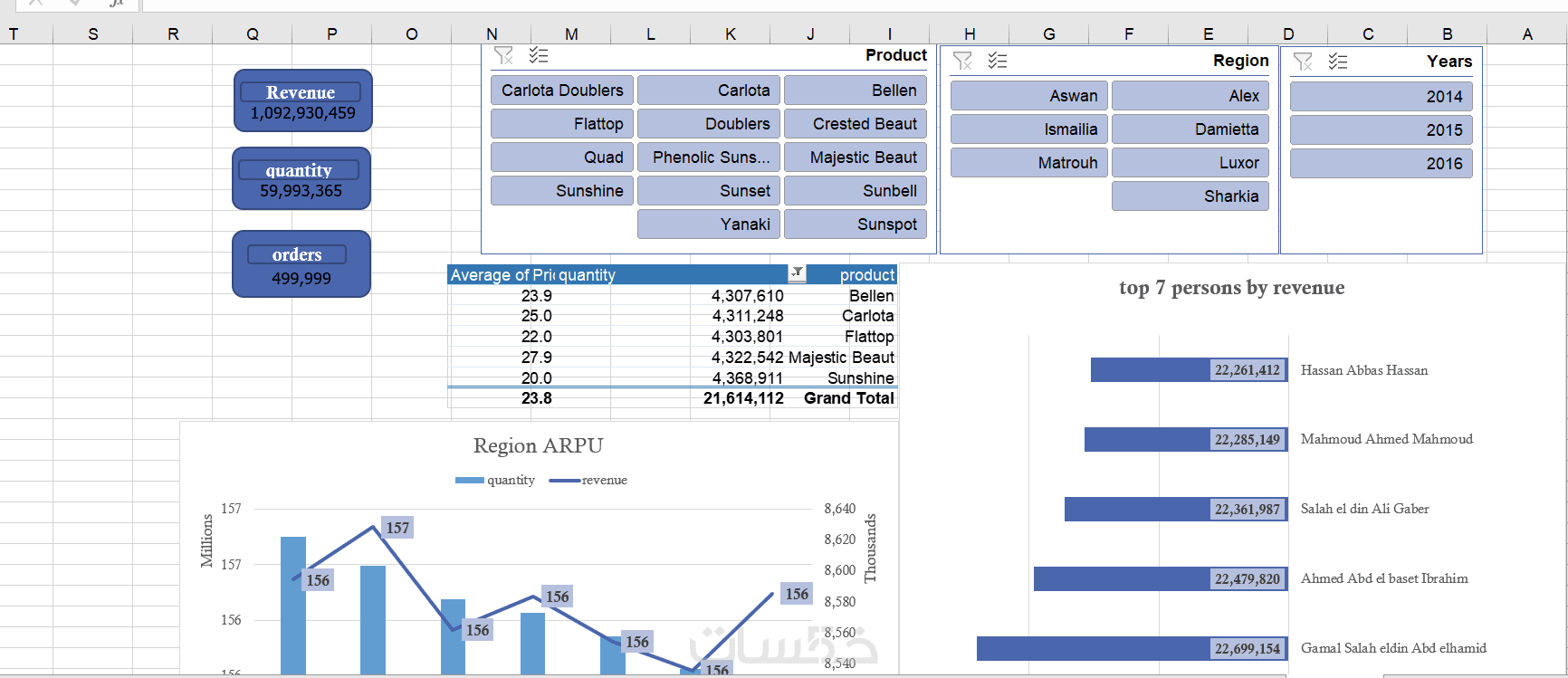Filter by Damietta region

coord(1190,129)
